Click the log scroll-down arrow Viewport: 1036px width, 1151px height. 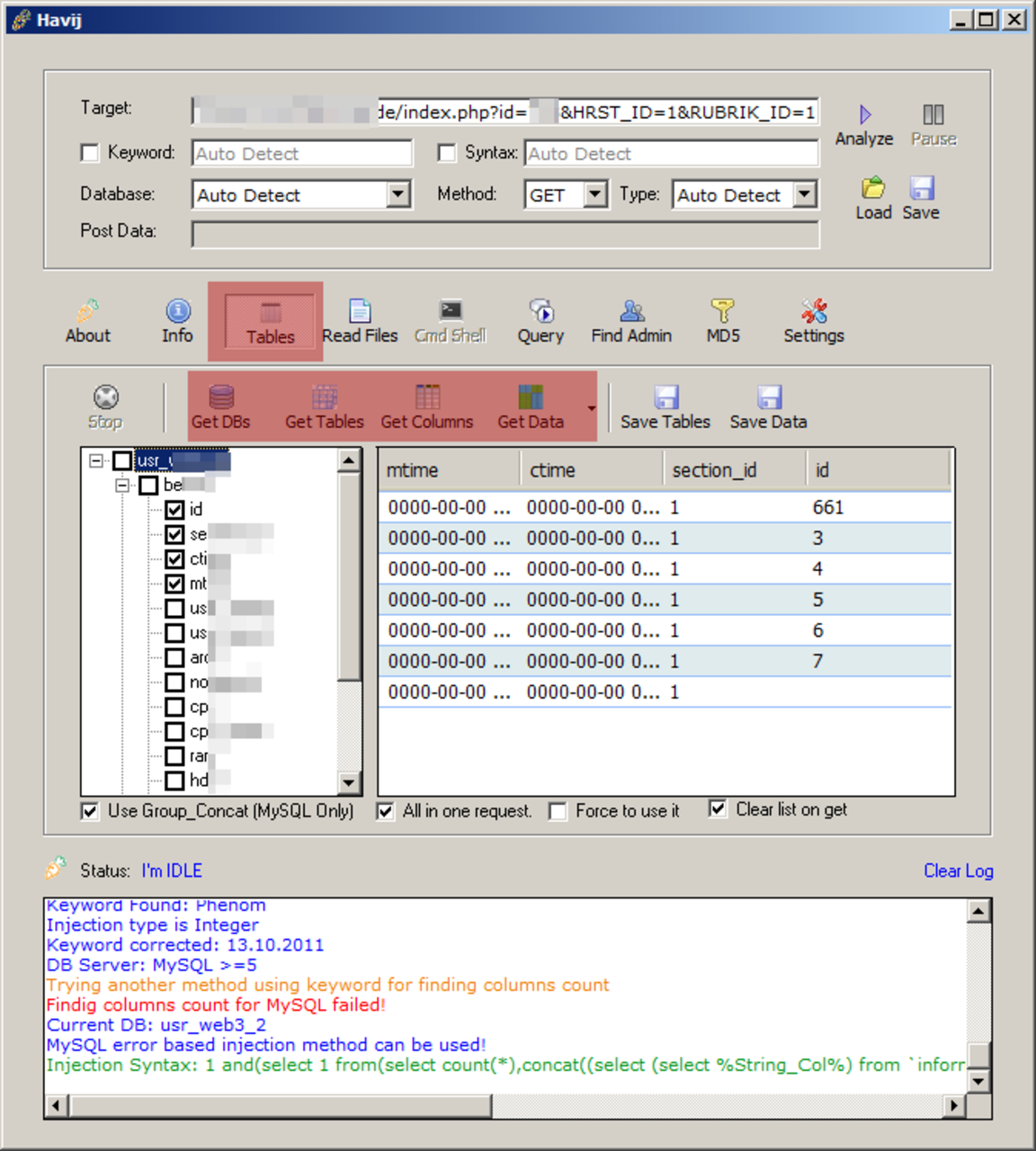pyautogui.click(x=979, y=1081)
